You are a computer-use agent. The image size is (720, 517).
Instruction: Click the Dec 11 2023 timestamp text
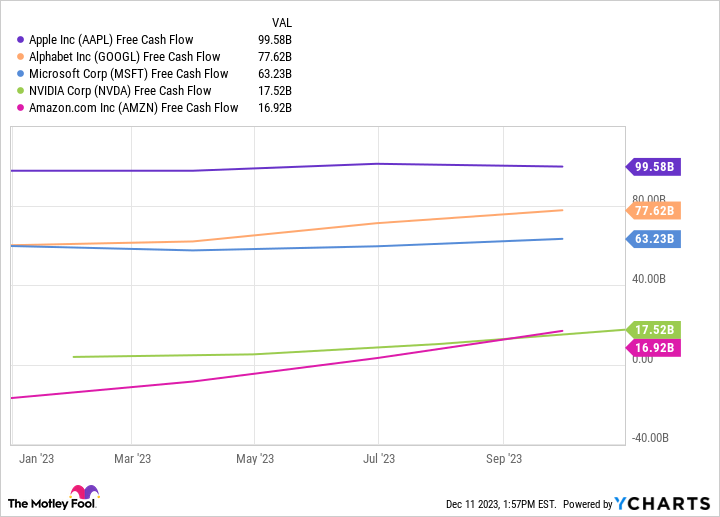tap(501, 504)
